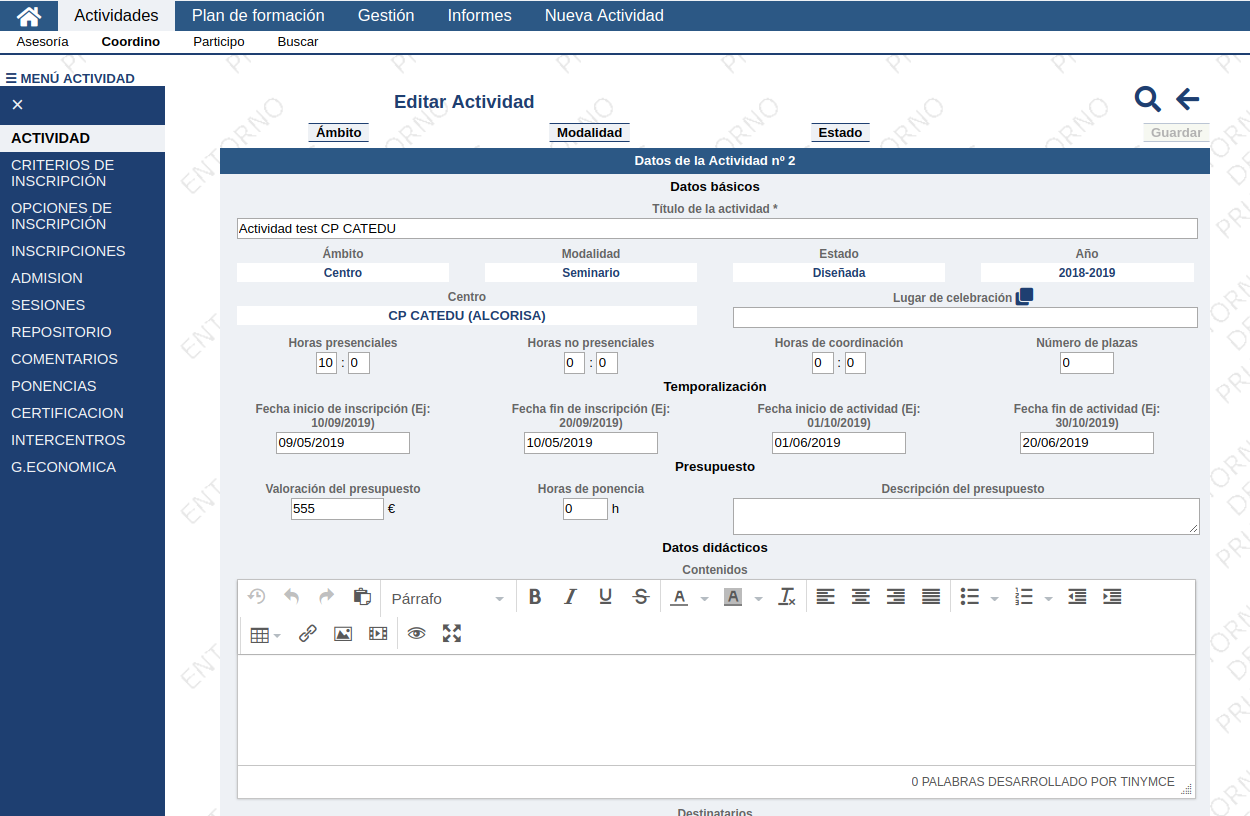Switch to the Participo subtab
1250x816 pixels.
coord(219,42)
